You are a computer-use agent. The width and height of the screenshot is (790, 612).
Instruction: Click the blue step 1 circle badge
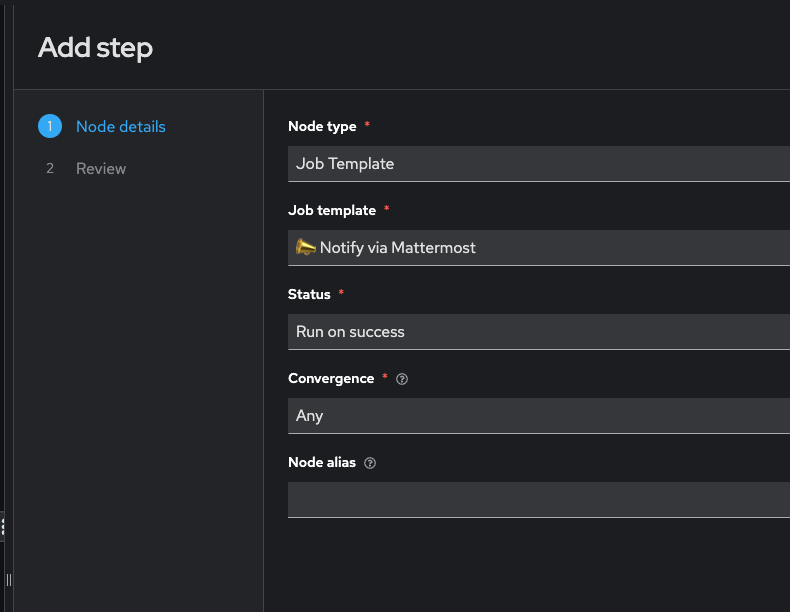coord(50,127)
